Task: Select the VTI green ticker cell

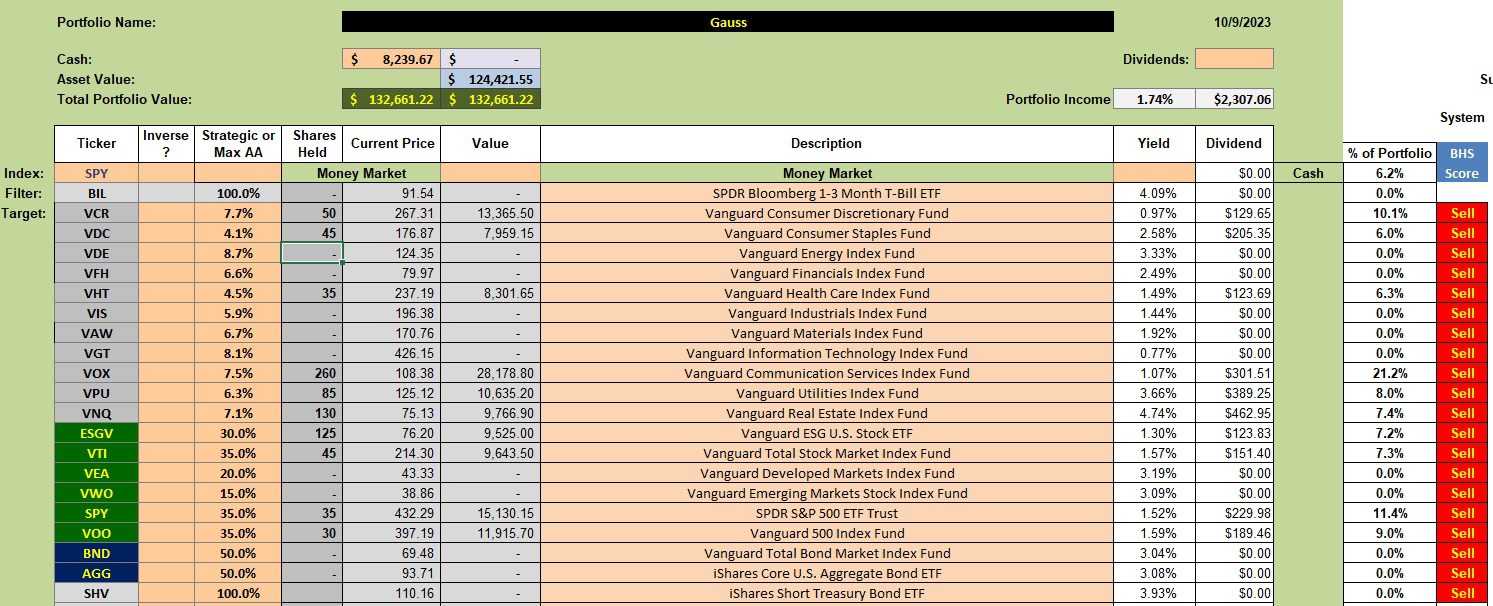Action: point(97,453)
